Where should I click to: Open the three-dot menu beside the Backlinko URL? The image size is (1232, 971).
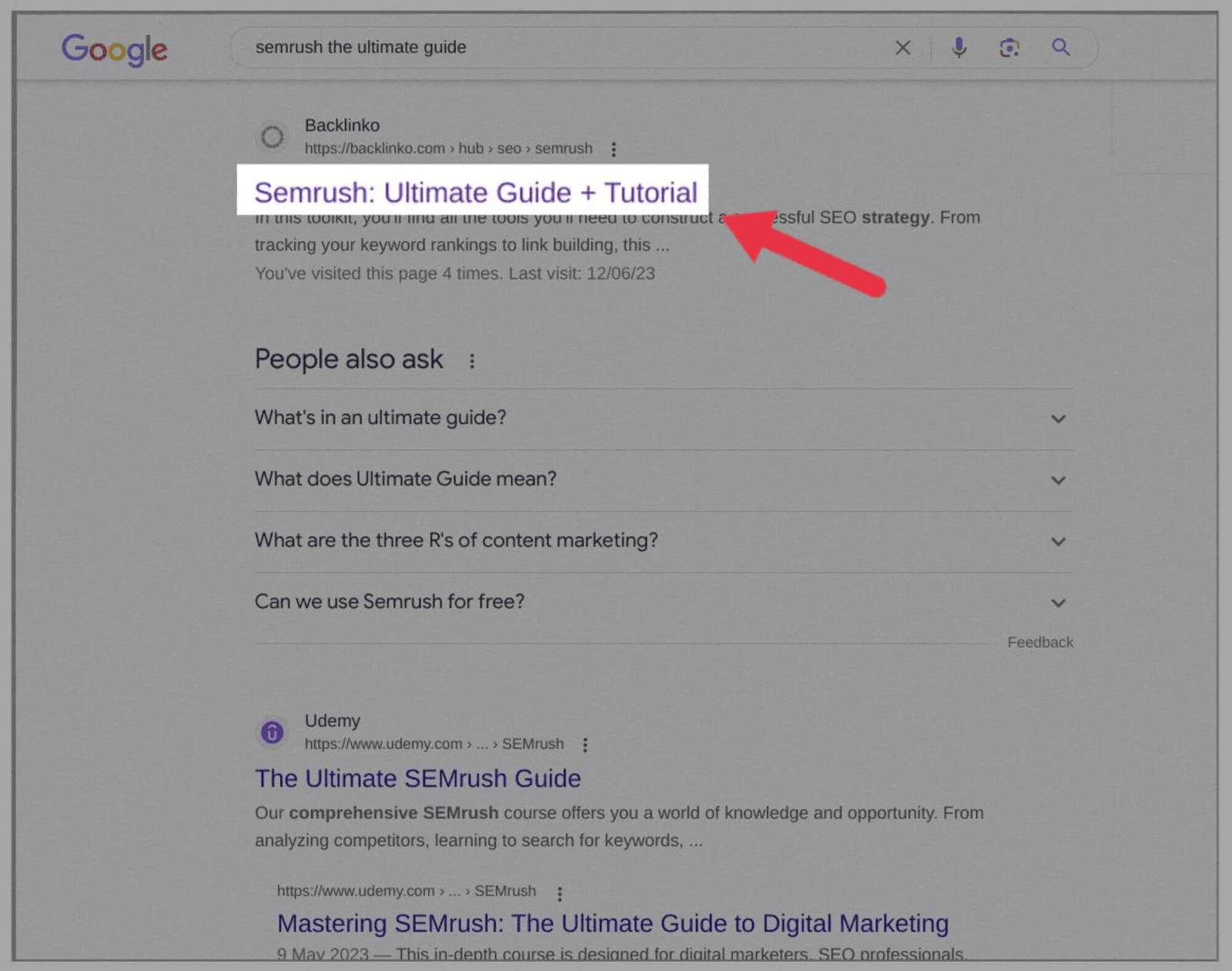(x=614, y=149)
